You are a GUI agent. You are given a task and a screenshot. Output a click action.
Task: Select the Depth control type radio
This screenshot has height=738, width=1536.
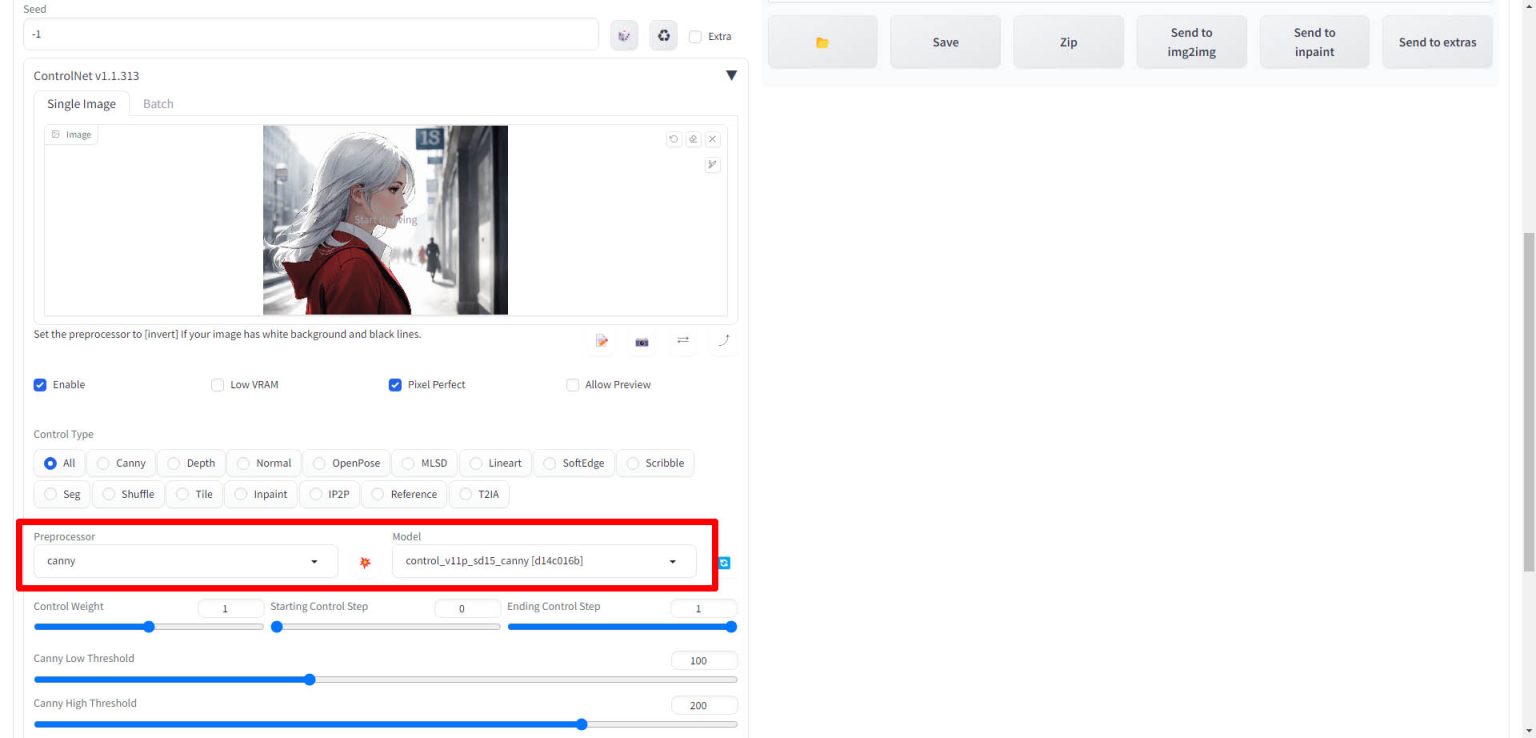click(x=174, y=464)
